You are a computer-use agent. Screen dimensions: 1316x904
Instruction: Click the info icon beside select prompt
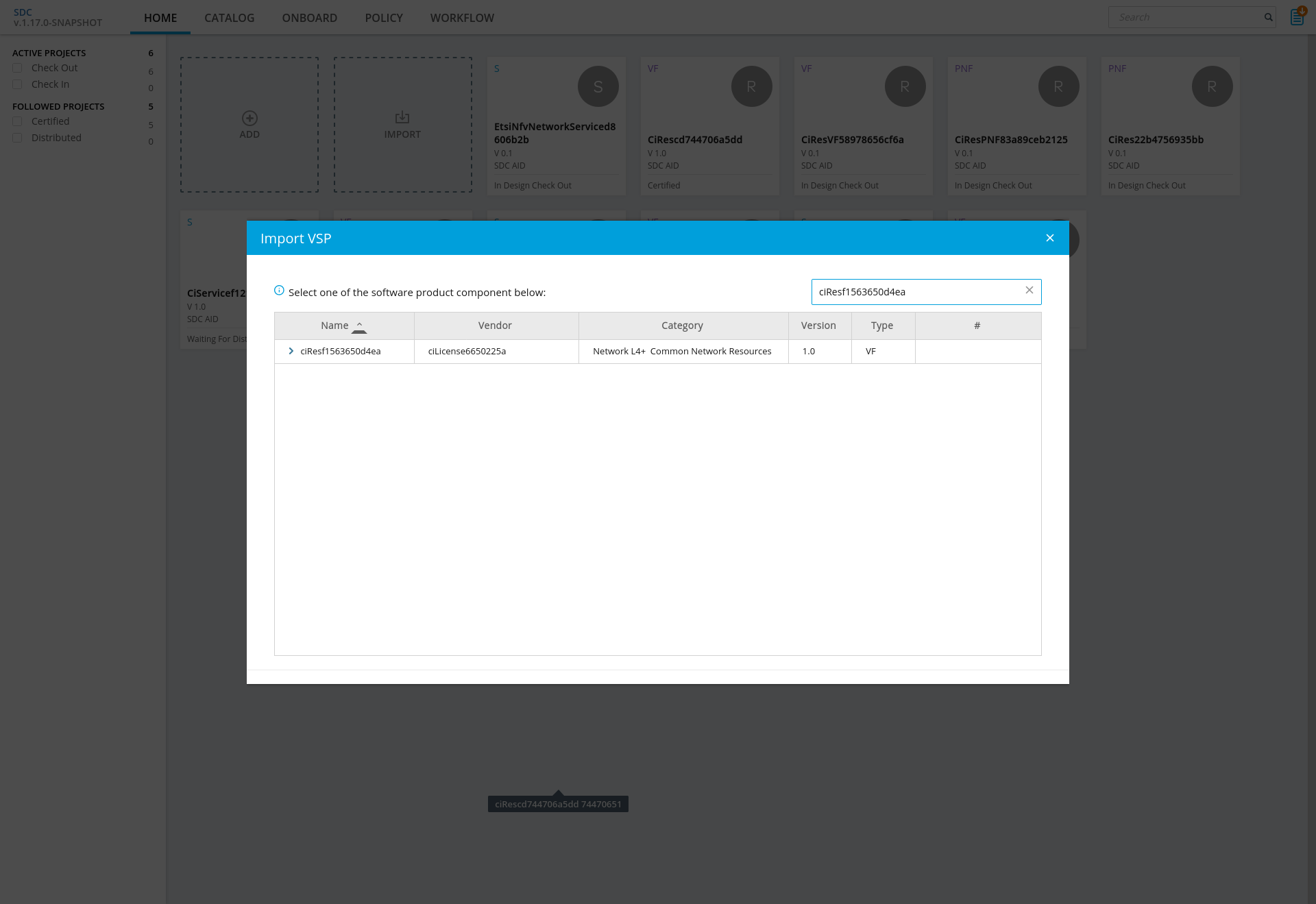[x=279, y=291]
